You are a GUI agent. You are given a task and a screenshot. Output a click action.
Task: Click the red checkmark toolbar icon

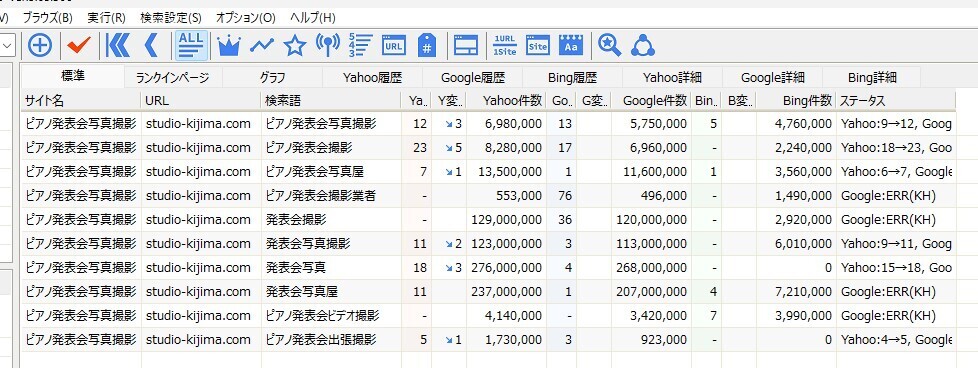tap(79, 46)
